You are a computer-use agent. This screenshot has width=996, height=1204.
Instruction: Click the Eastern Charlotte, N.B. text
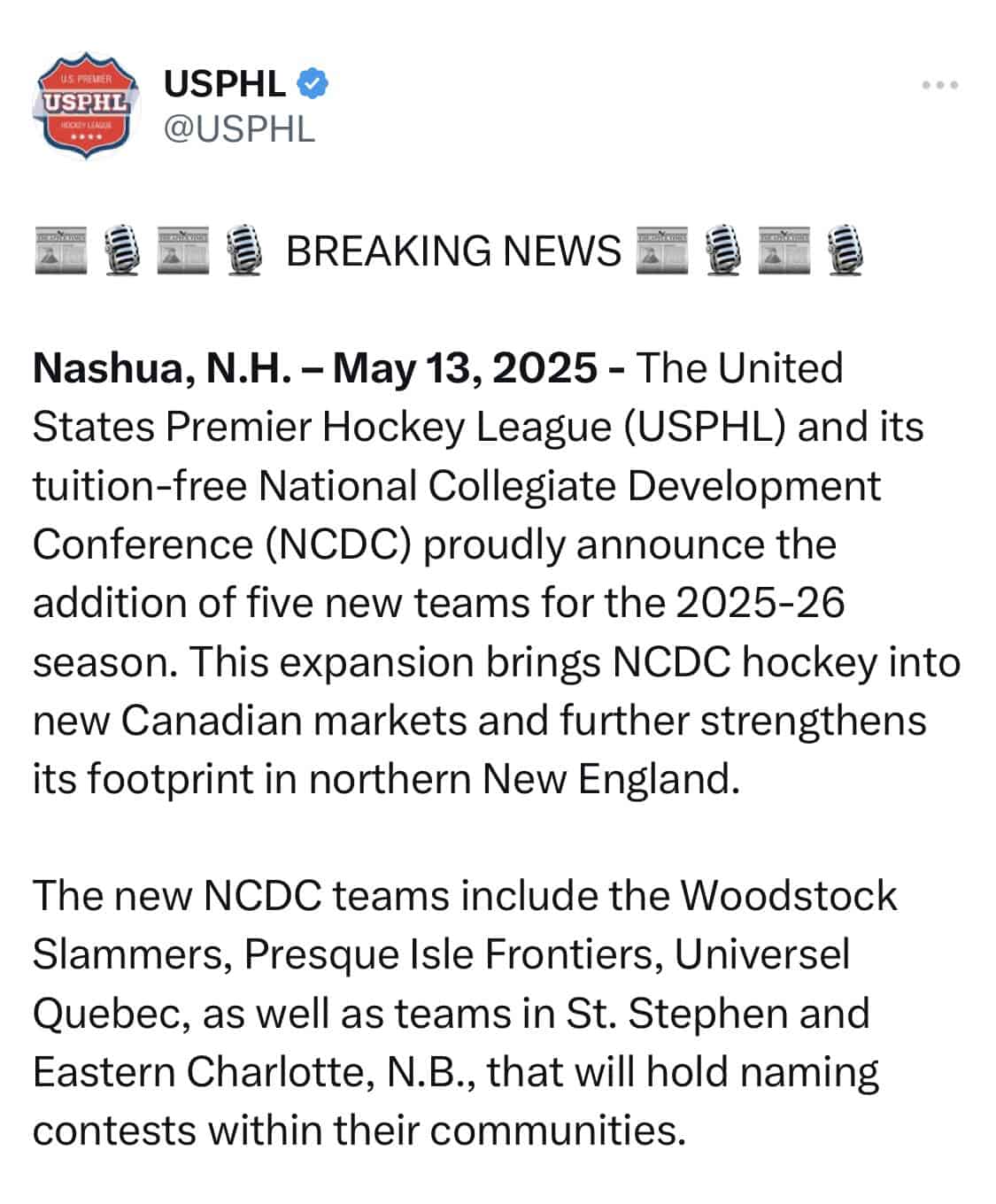[x=256, y=1073]
